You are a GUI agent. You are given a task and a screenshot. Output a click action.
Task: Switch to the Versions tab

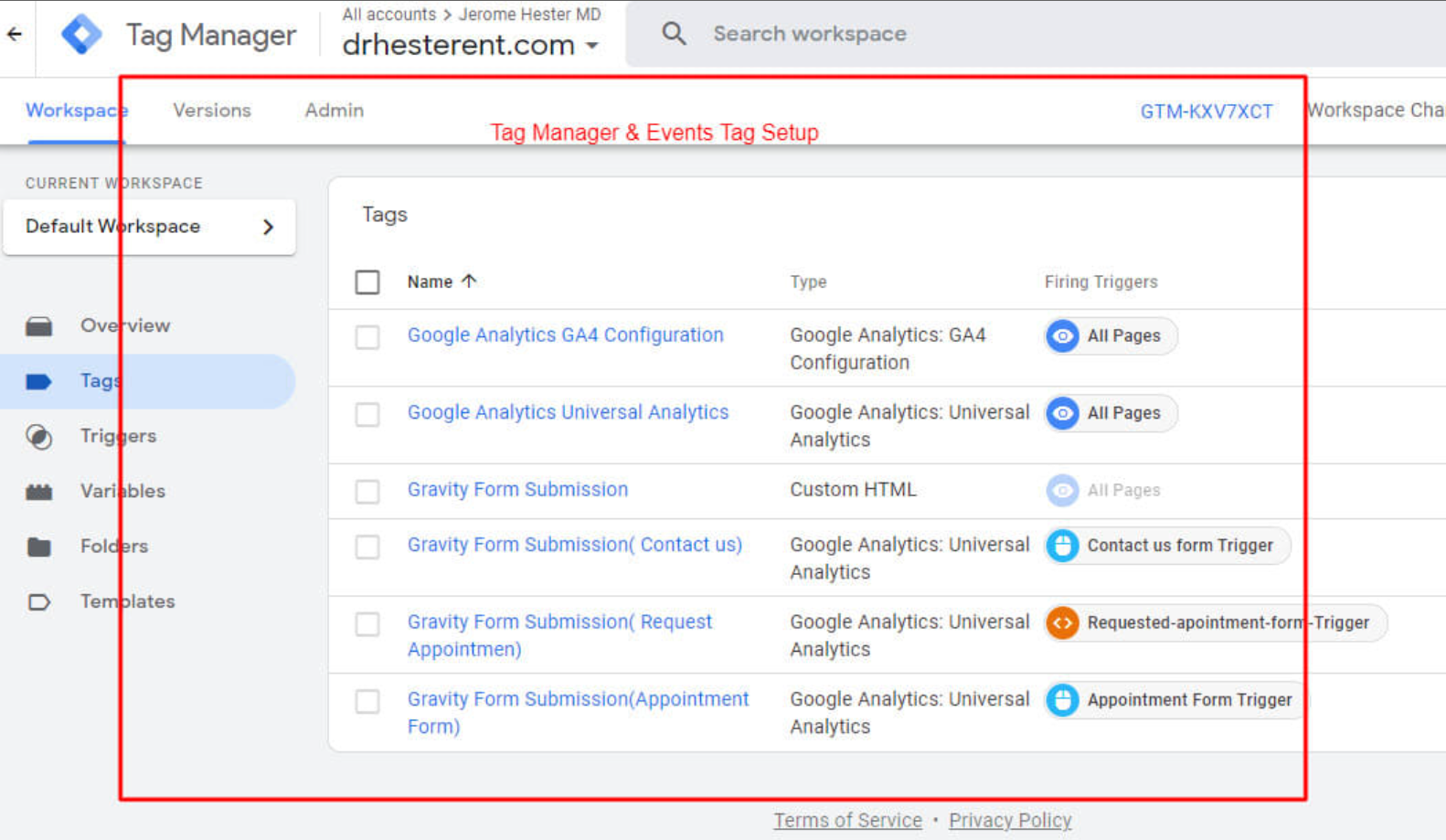point(211,111)
